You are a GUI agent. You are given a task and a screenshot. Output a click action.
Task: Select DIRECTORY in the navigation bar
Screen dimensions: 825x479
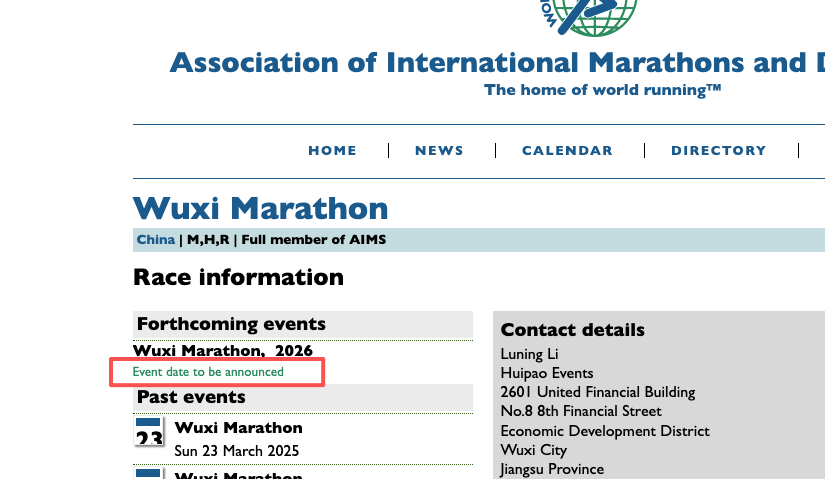(x=718, y=150)
